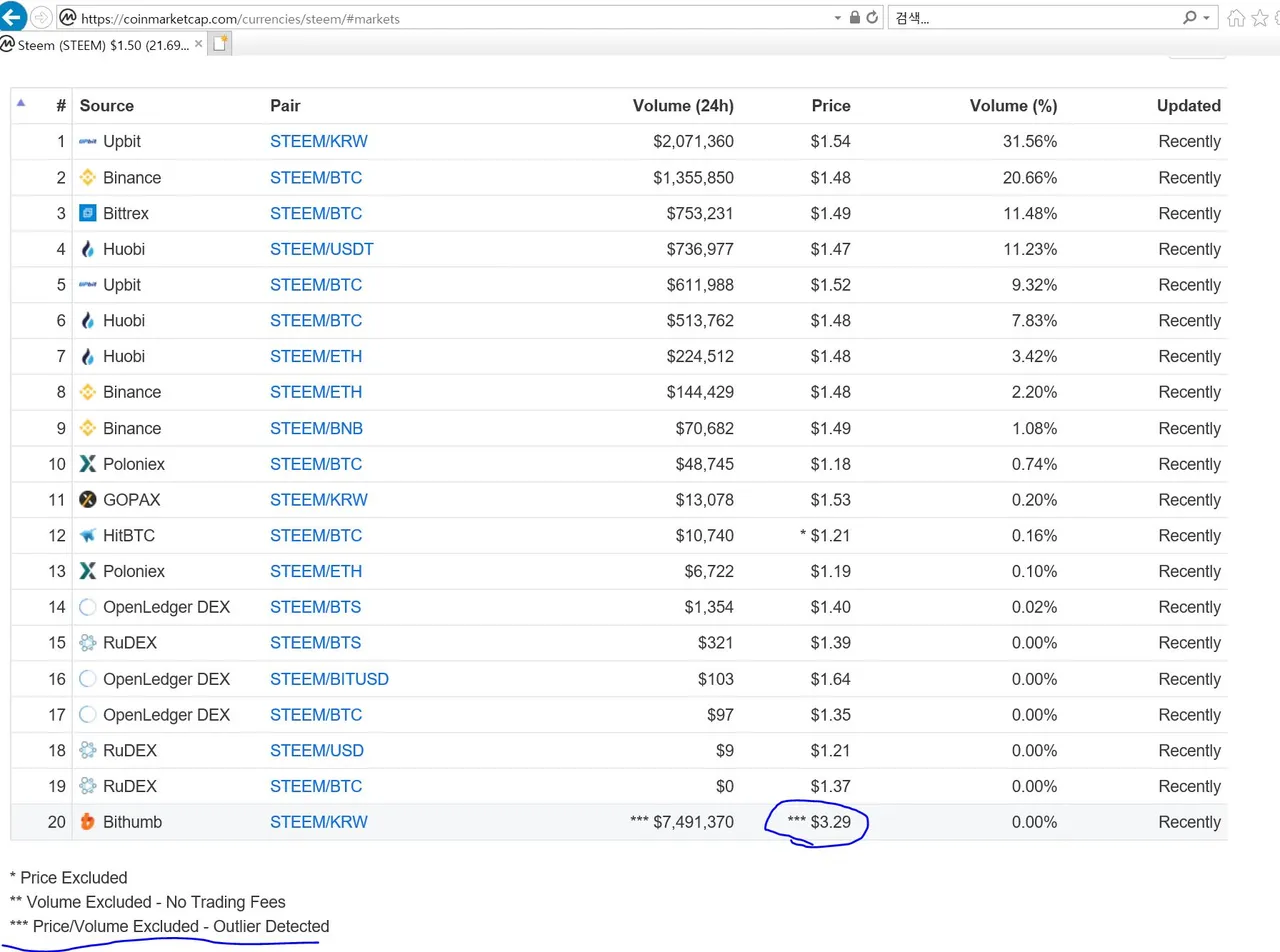Open the browser home icon
Screen dimensions: 1280x952
pos(1236,18)
